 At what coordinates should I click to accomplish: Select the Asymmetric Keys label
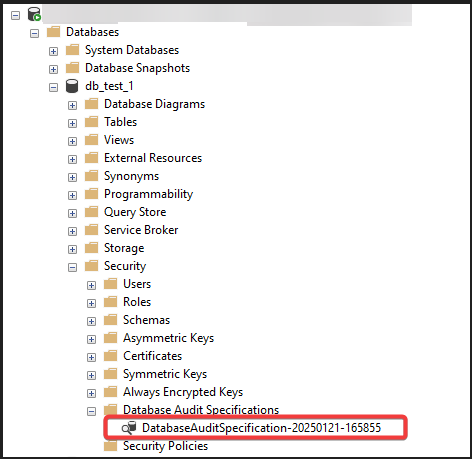coord(168,338)
